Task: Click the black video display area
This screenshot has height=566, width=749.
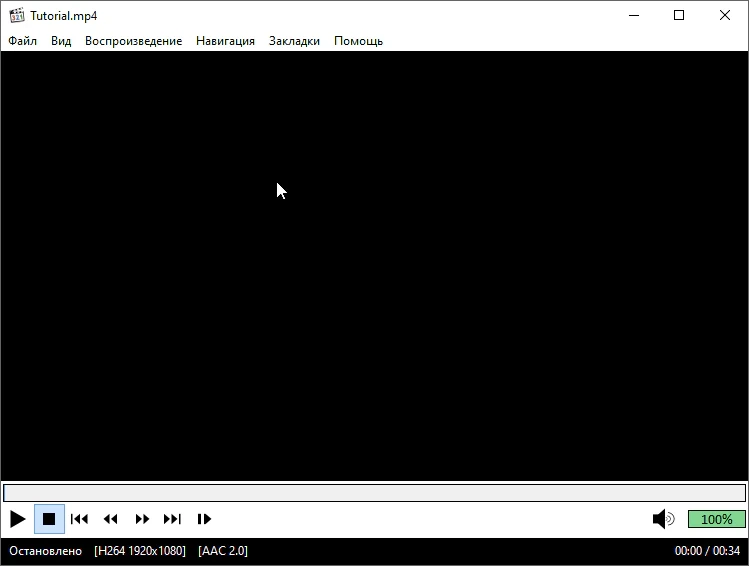Action: click(374, 266)
